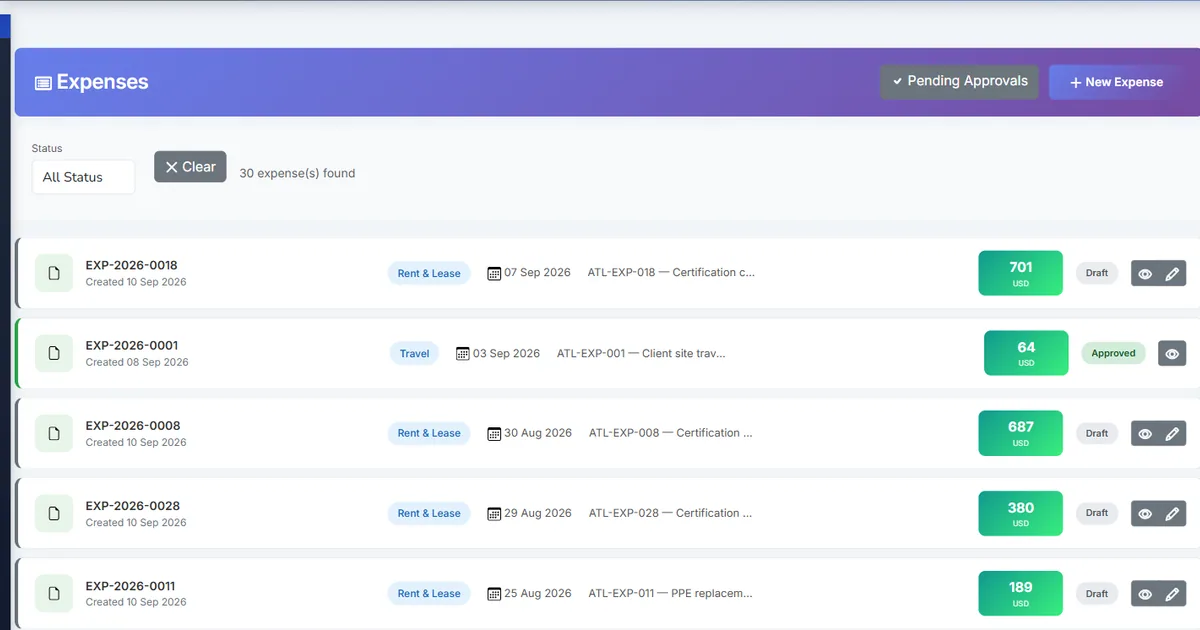Click the calendar icon beside 07 Sep 2026
Viewport: 1200px width, 630px height.
coord(494,273)
